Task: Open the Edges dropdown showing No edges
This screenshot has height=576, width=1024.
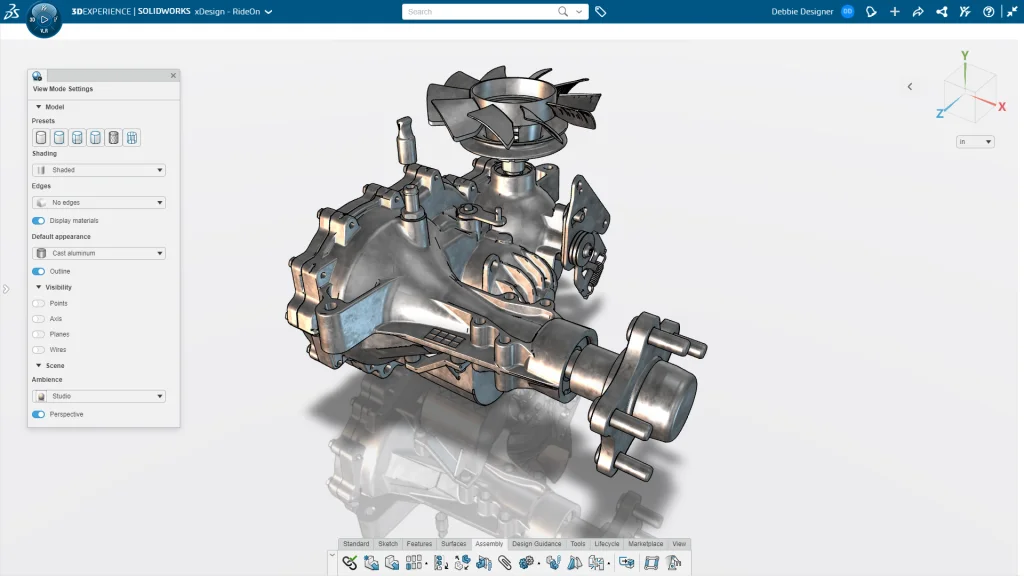Action: pos(97,202)
